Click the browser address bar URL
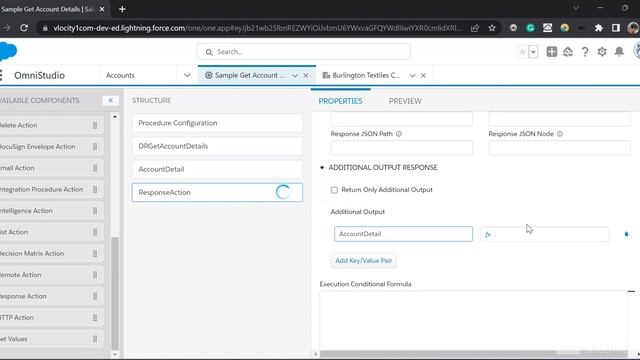The height and width of the screenshot is (360, 640). (x=257, y=28)
